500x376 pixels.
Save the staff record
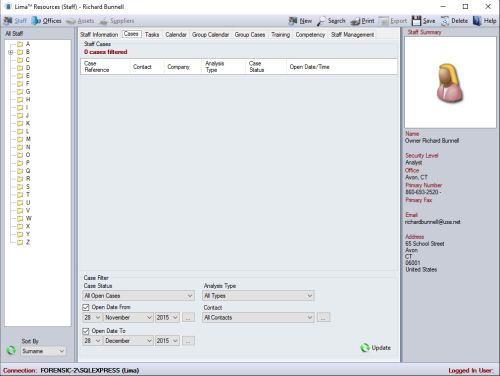click(423, 21)
